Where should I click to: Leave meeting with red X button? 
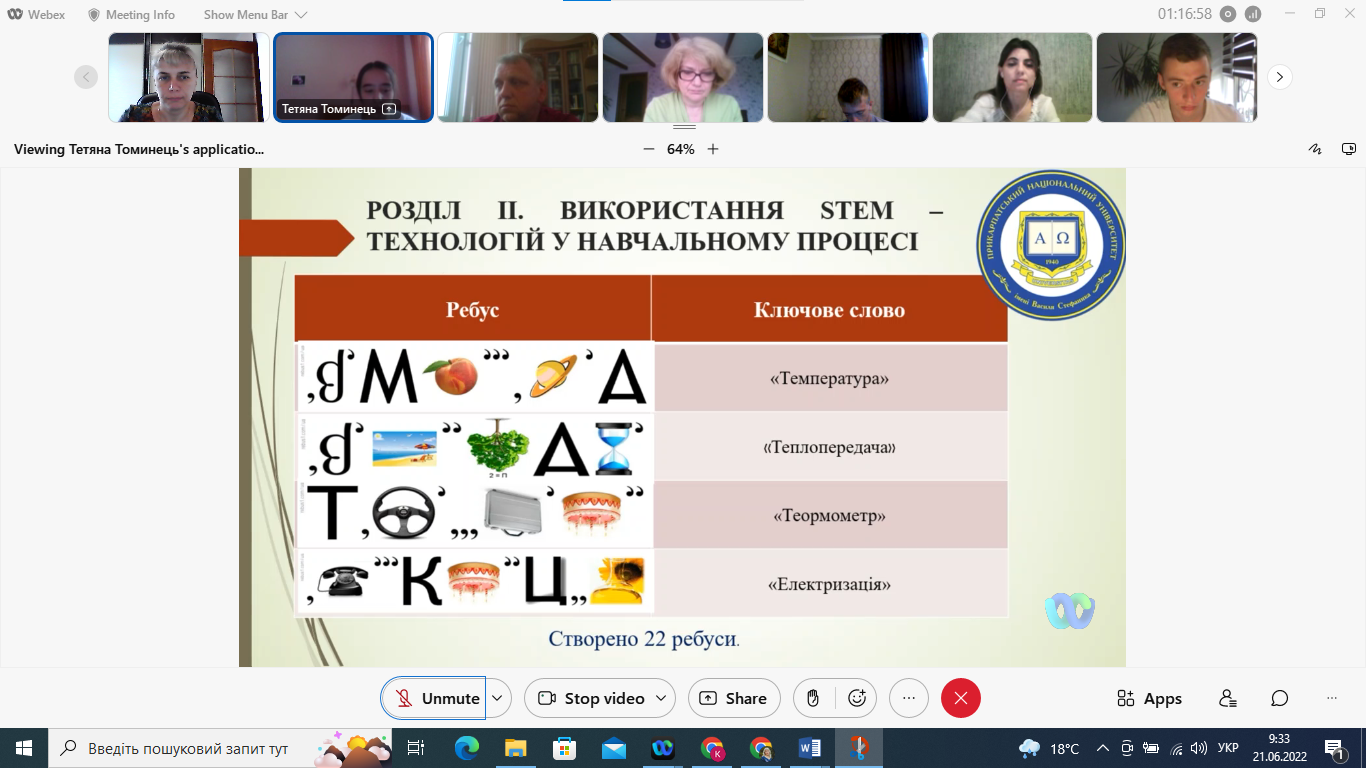(961, 698)
